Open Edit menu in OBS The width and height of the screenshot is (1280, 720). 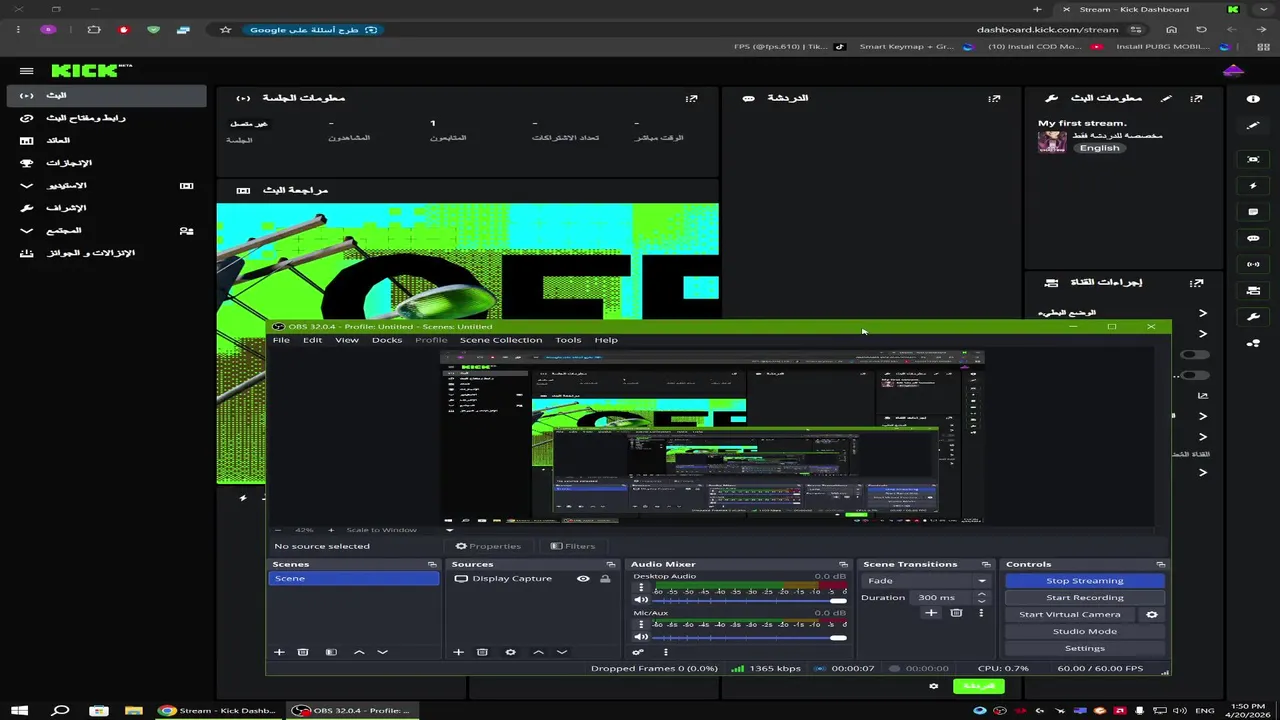point(313,340)
